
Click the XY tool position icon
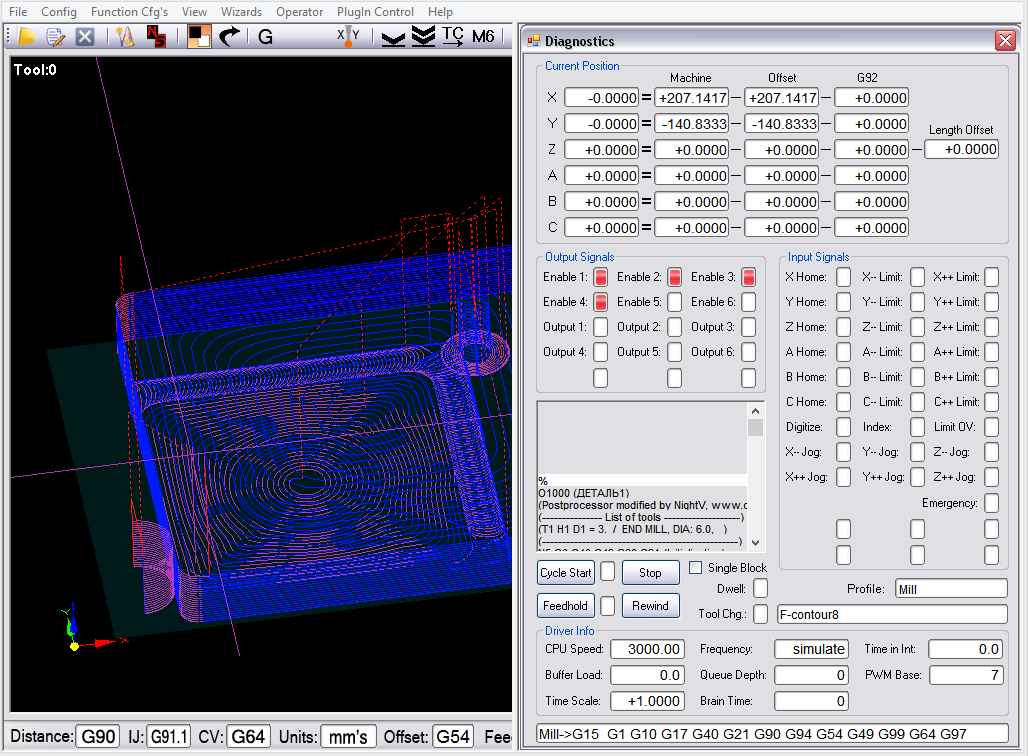click(x=348, y=37)
